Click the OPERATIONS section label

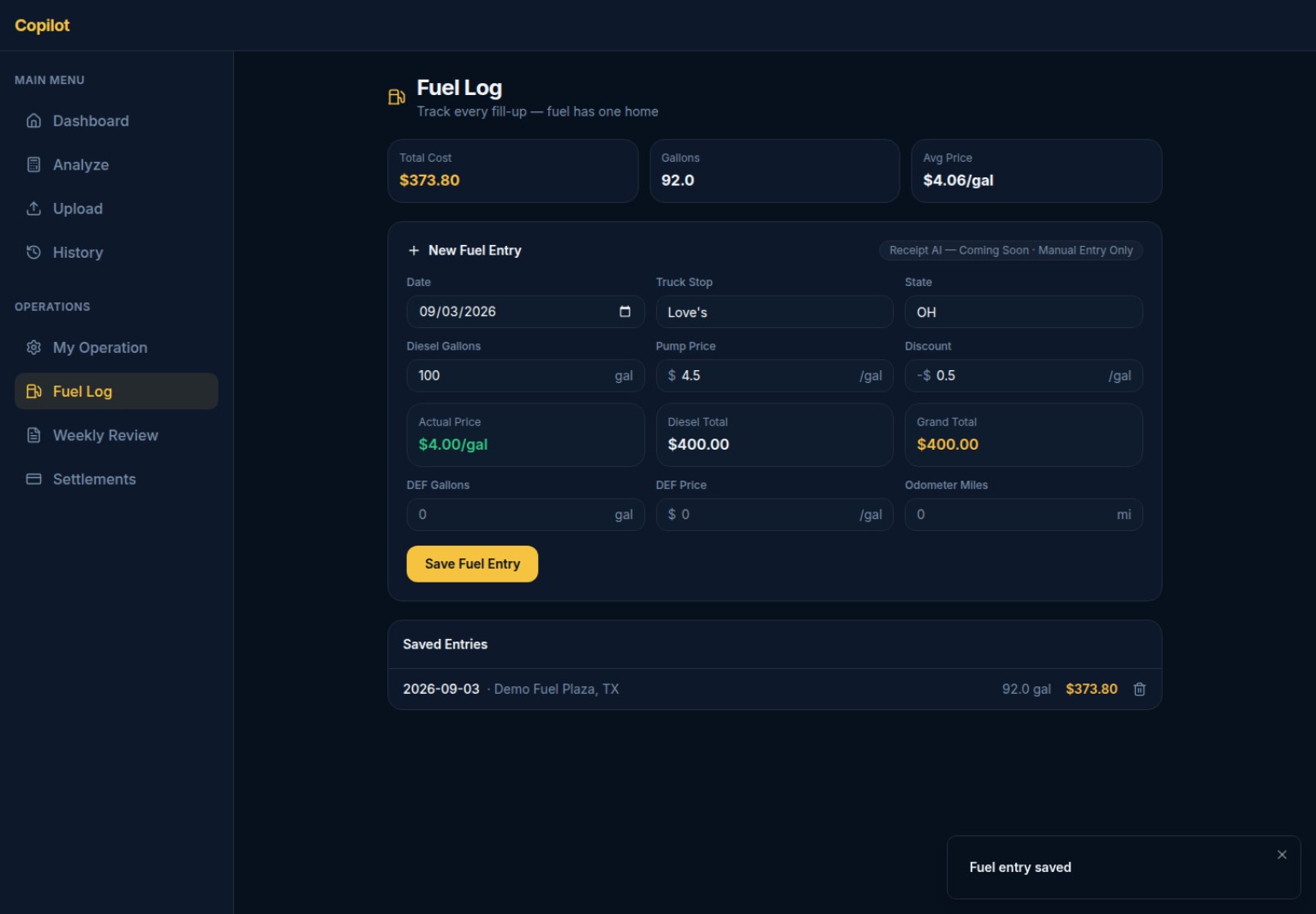point(52,307)
